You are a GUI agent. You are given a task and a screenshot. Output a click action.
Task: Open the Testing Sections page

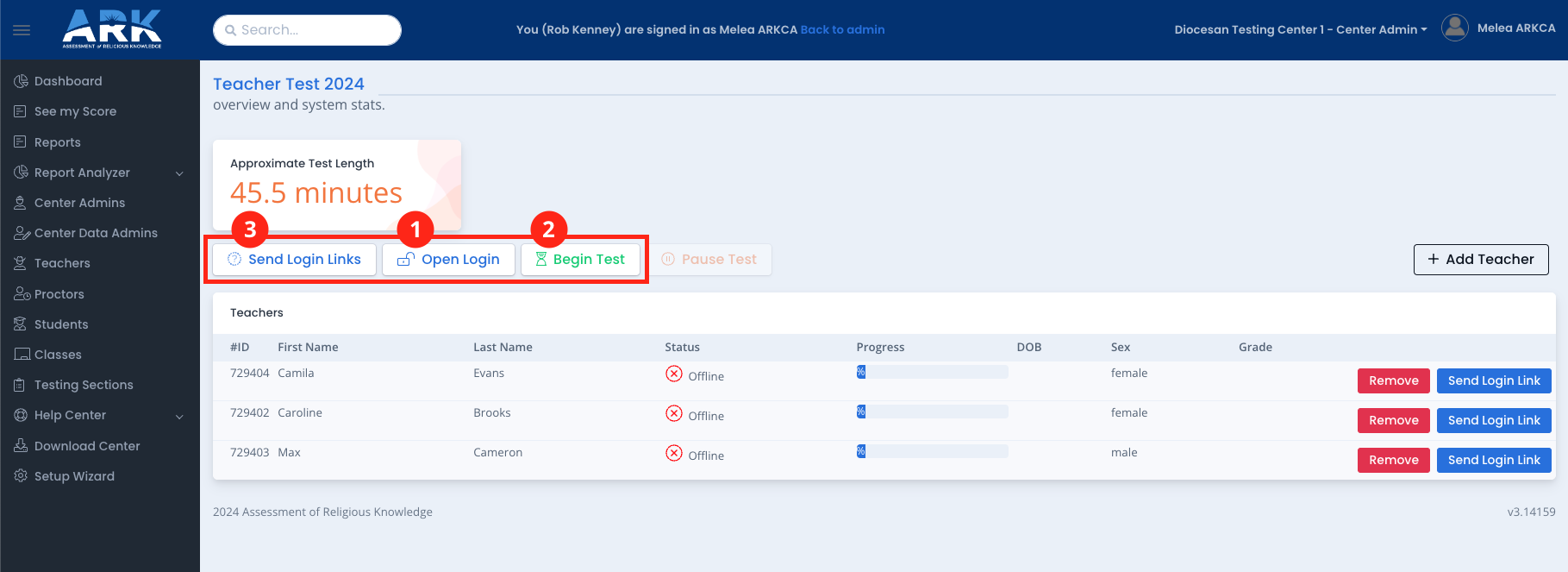[x=84, y=385]
